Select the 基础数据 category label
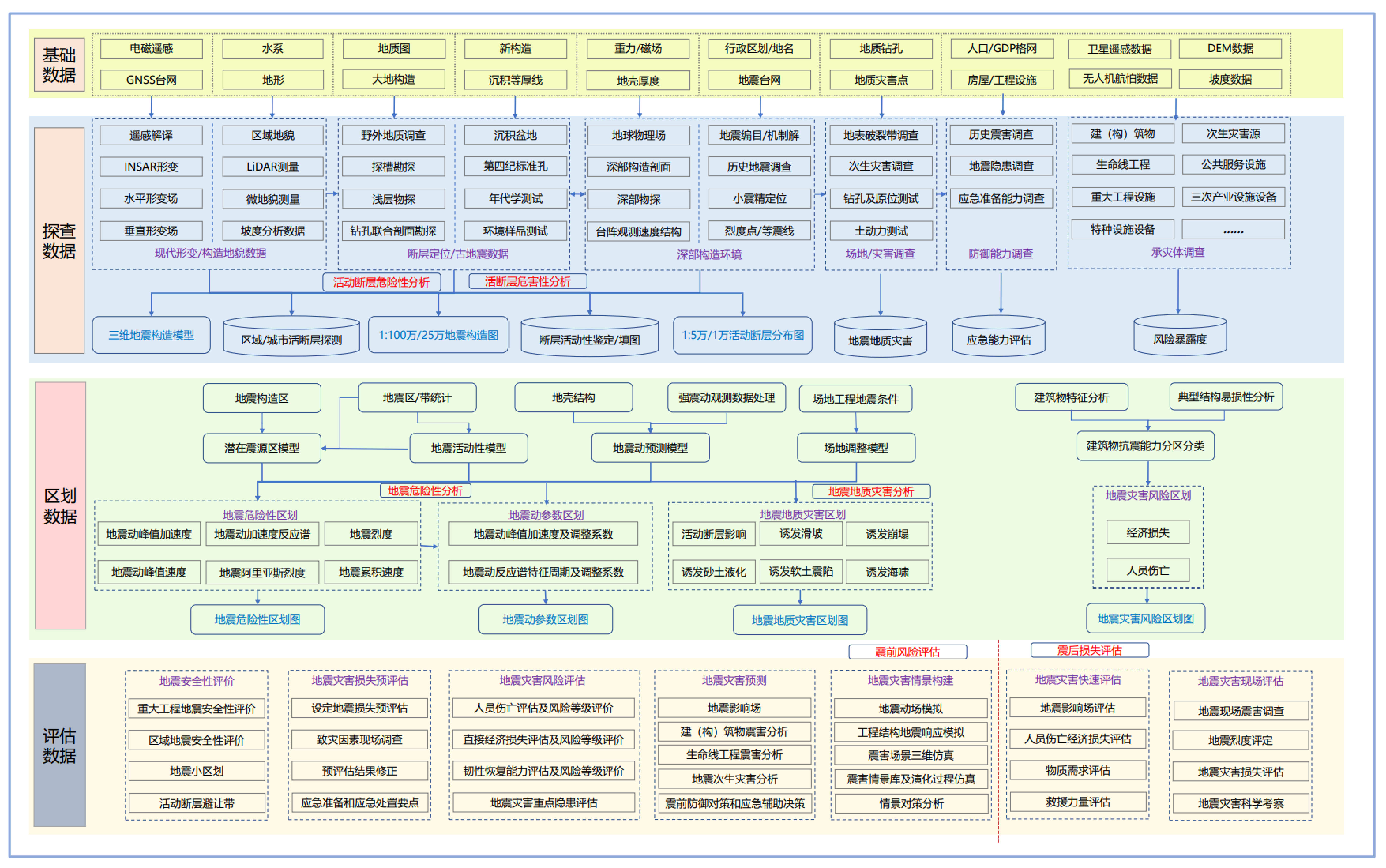This screenshot has width=1386, height=868. (x=59, y=64)
